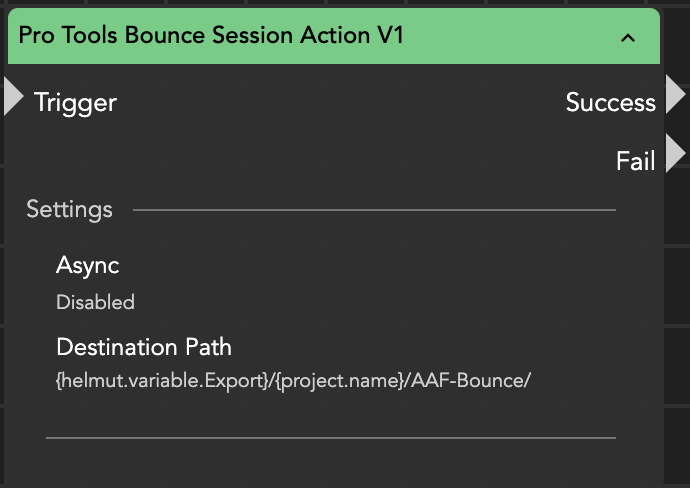Click the Fail output port triangle
690x488 pixels.
click(675, 154)
